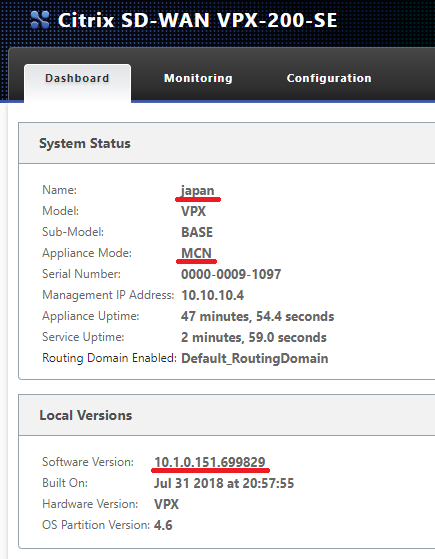This screenshot has width=435, height=559.
Task: Click the Service Uptime: label
Action: [x=83, y=337]
